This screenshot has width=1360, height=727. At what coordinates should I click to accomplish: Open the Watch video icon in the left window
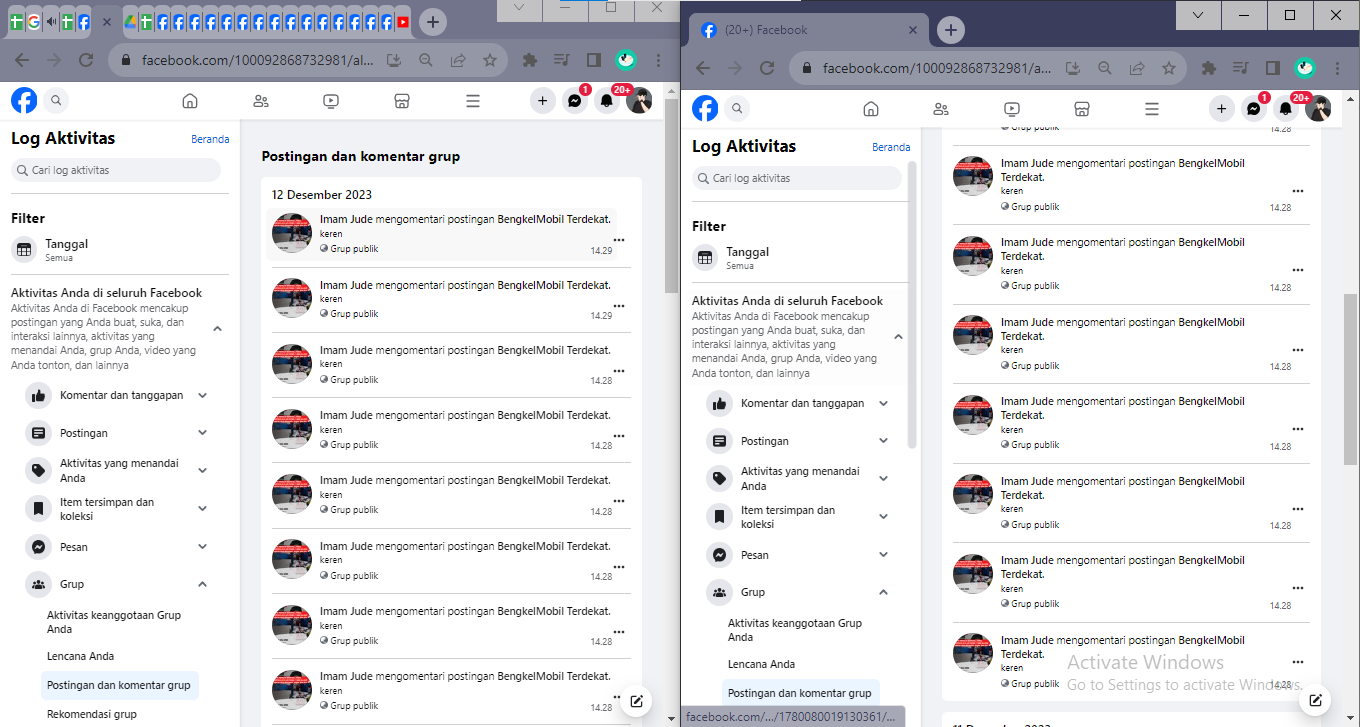pos(331,101)
